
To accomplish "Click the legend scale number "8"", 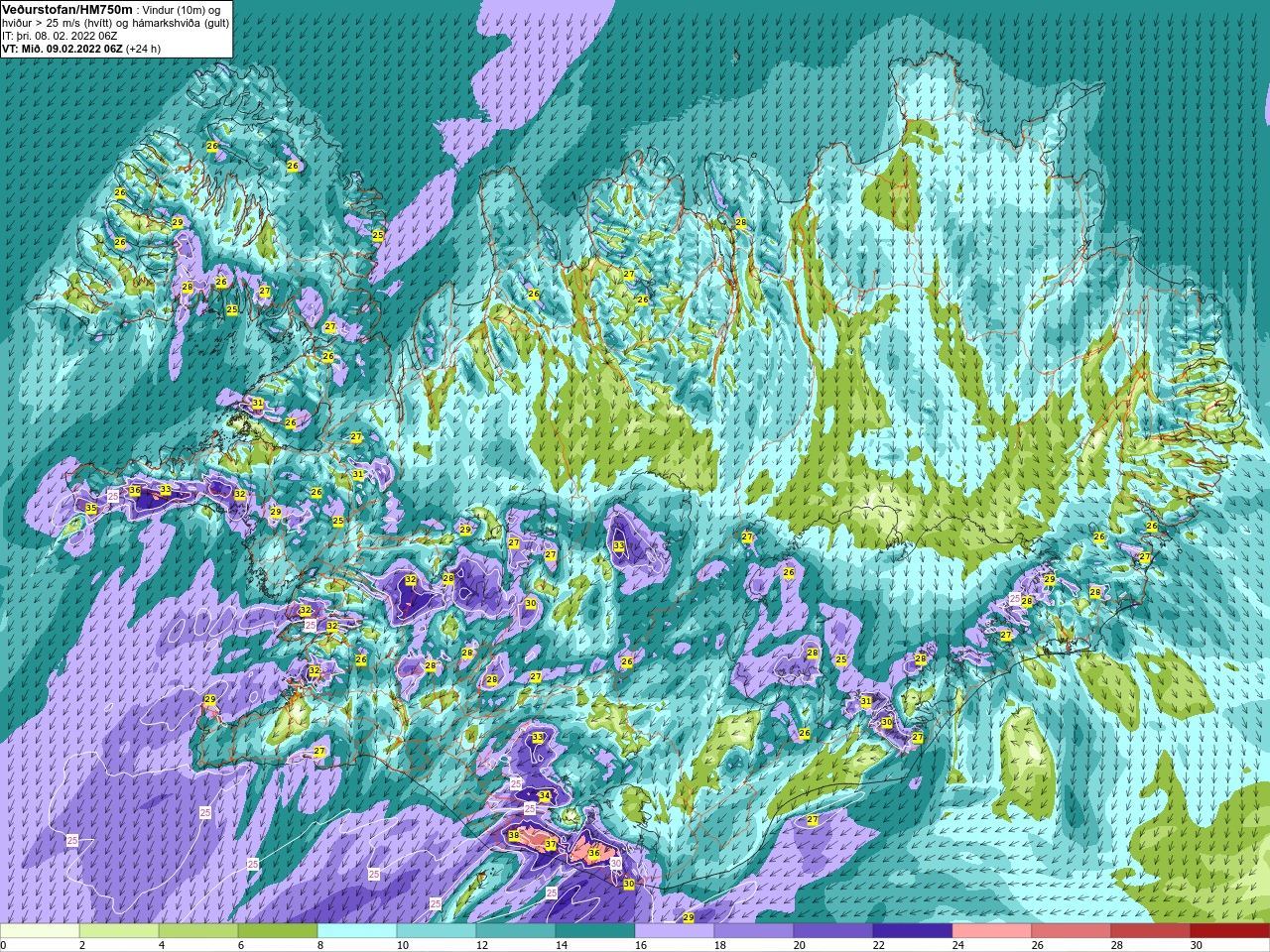I will click(319, 945).
